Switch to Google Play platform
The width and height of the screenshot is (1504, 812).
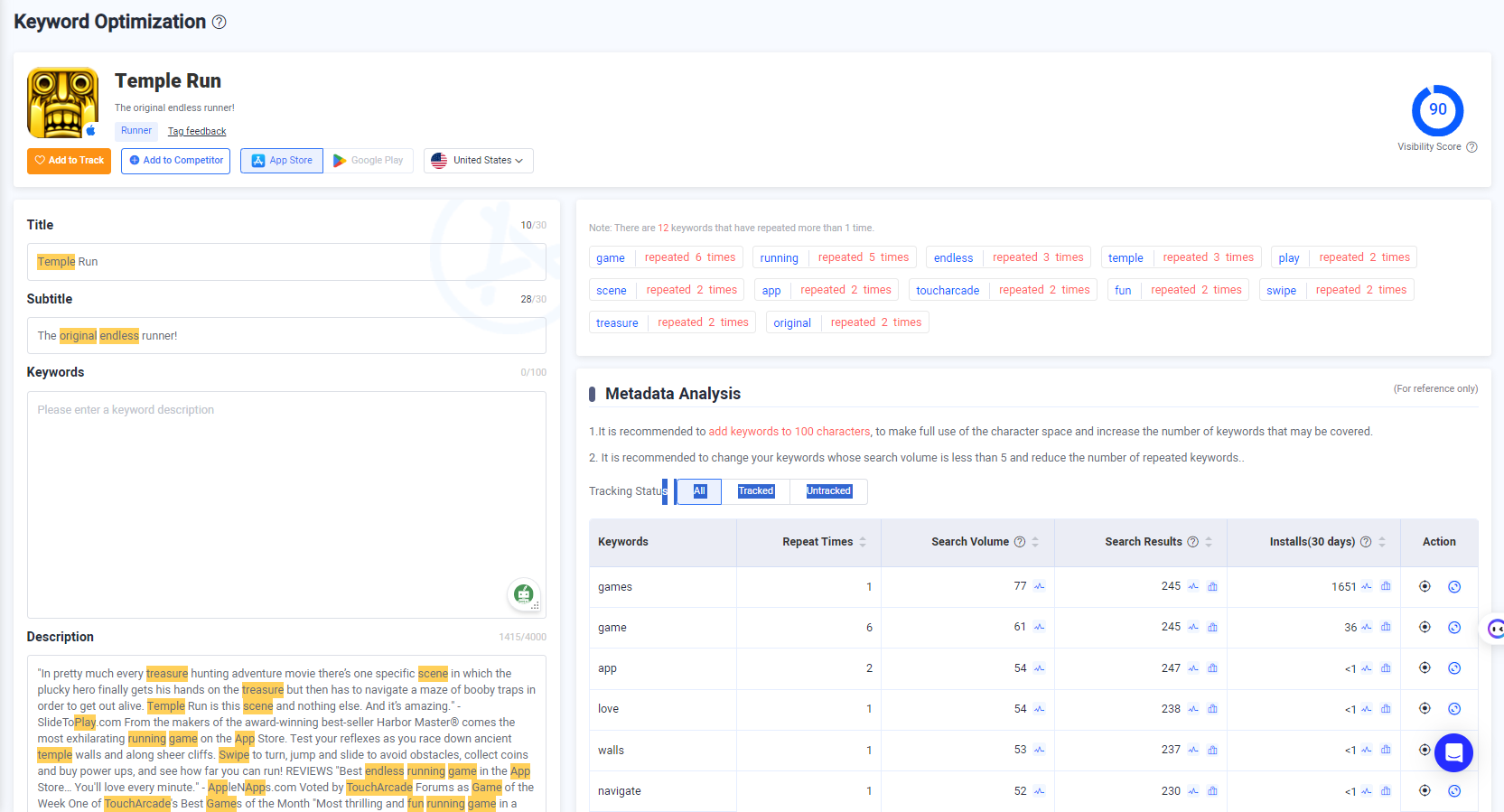coord(369,161)
